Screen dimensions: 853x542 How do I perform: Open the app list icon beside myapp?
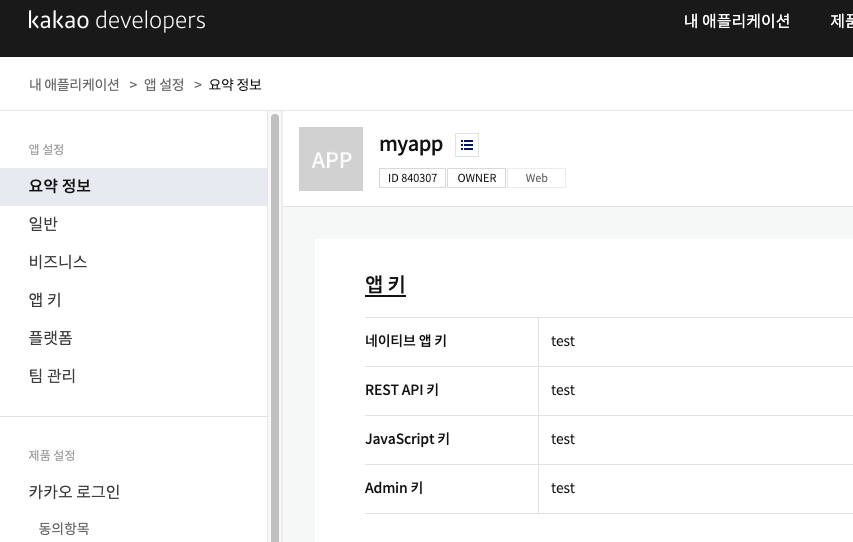(467, 145)
